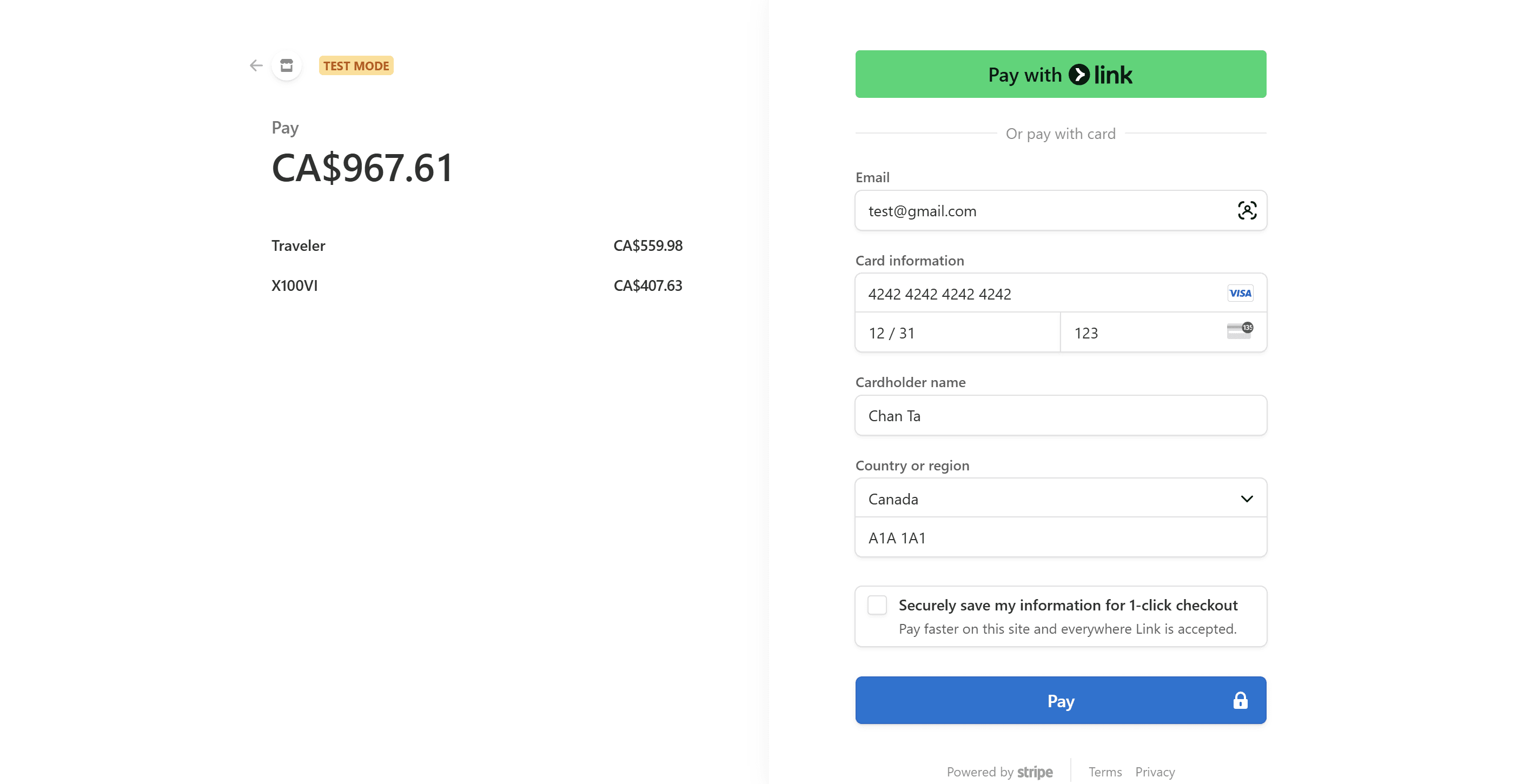Focus the Cardholder name field
The height and width of the screenshot is (784, 1537).
point(1060,416)
